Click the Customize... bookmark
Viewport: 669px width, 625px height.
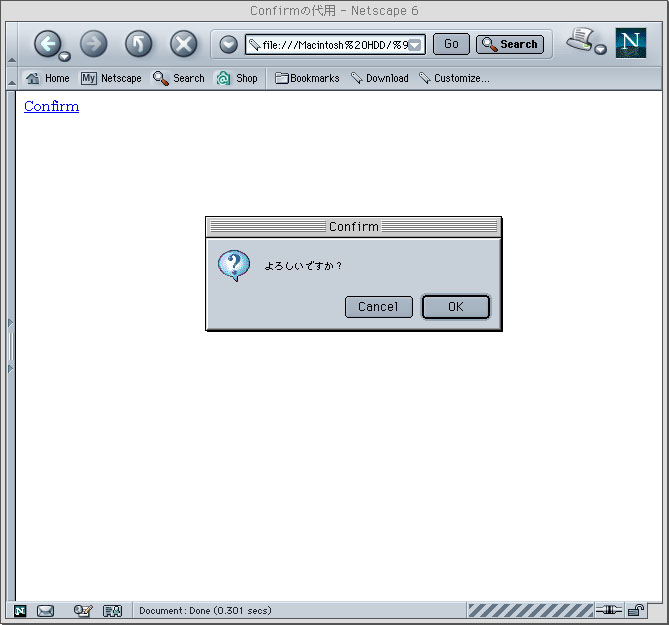click(454, 78)
